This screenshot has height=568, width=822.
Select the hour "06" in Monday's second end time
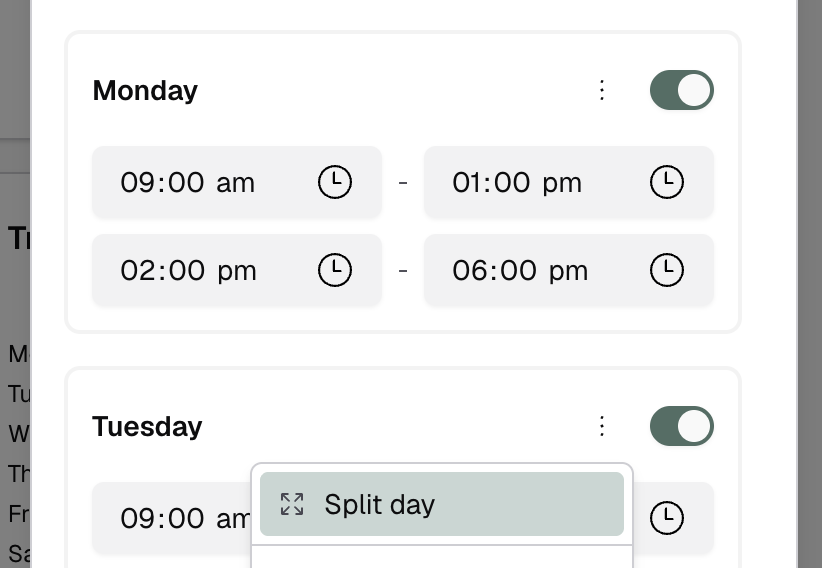pos(467,271)
